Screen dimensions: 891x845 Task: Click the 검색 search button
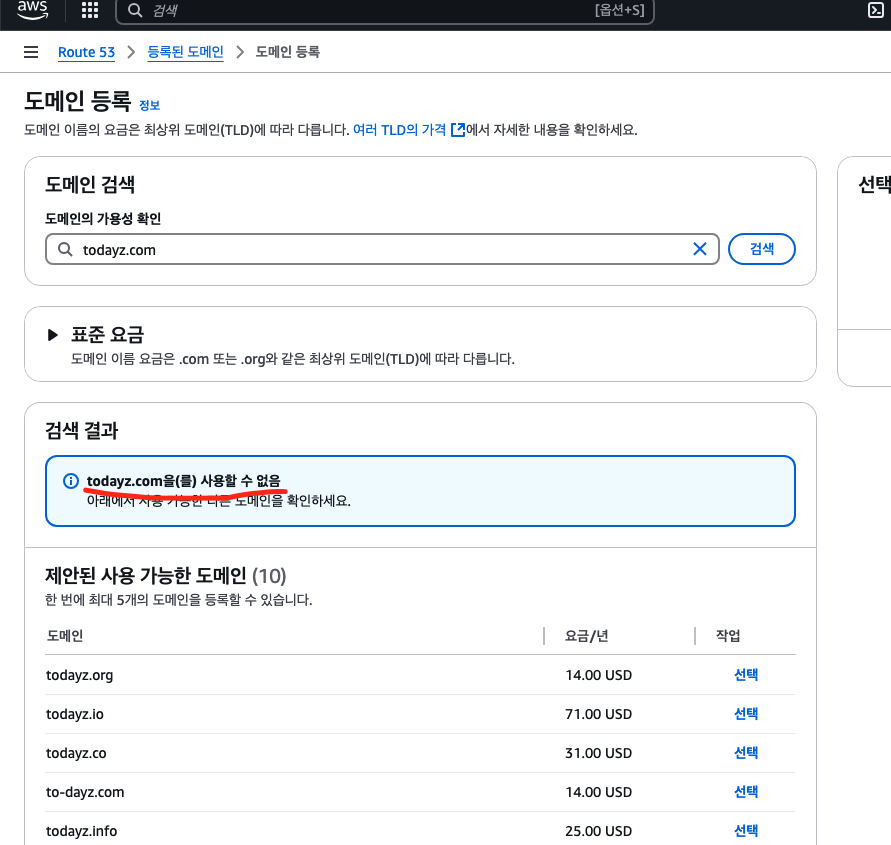(761, 249)
